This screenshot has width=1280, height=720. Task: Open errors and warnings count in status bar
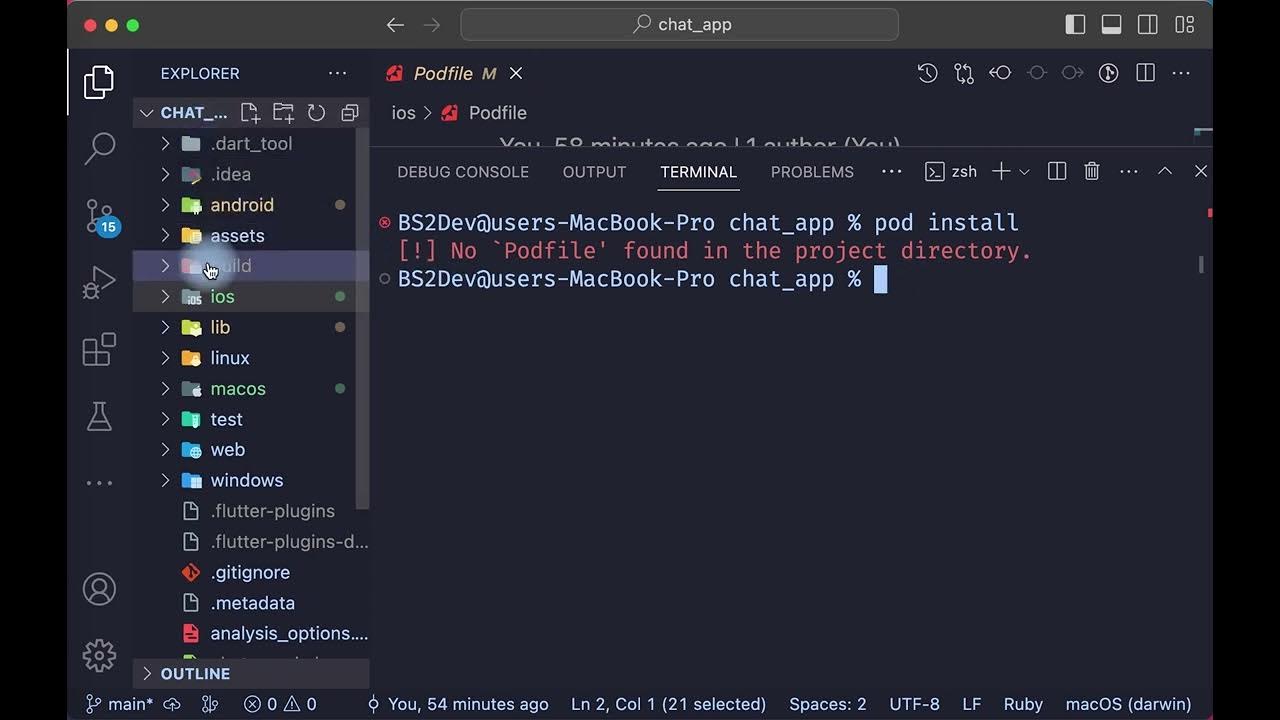click(x=280, y=704)
